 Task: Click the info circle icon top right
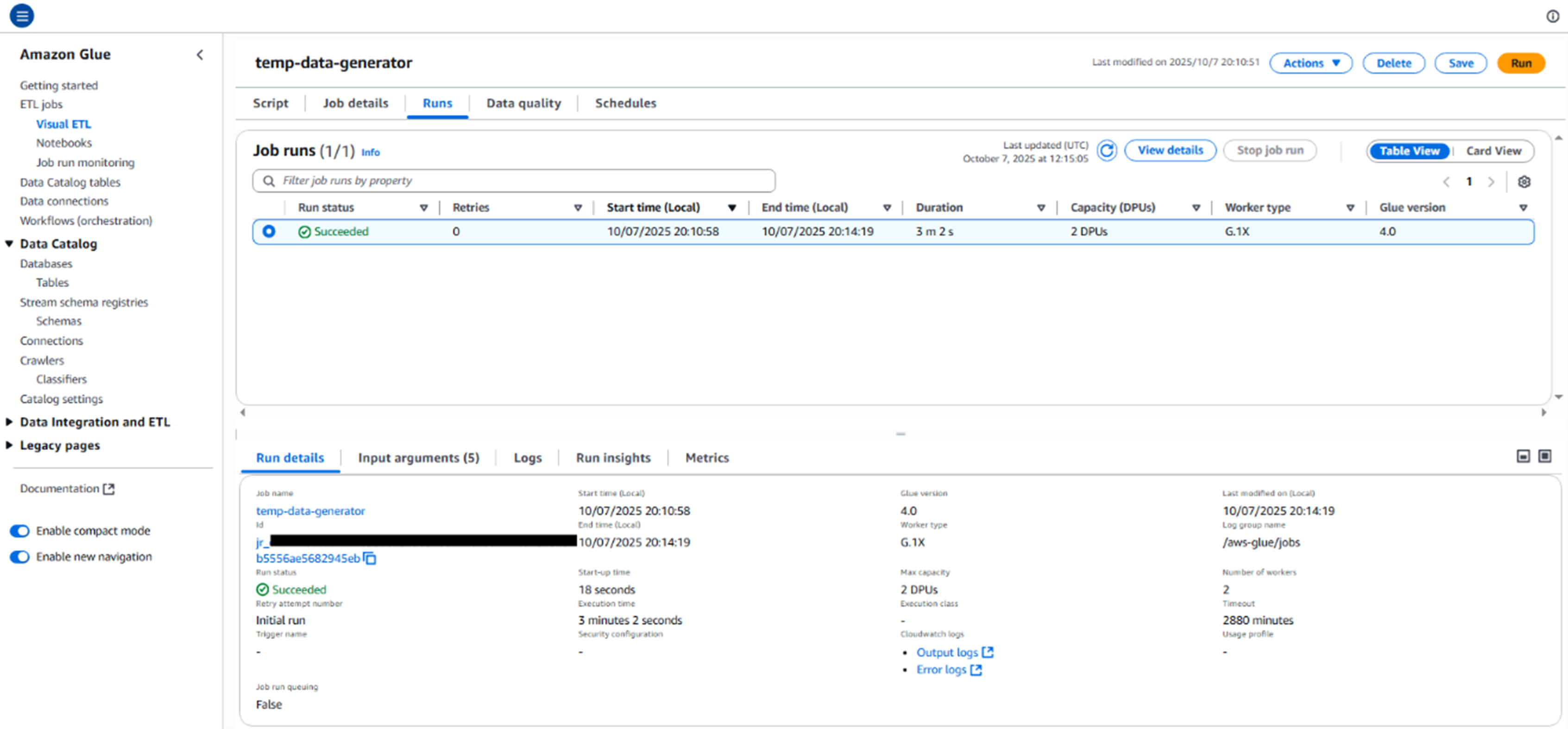tap(1553, 16)
